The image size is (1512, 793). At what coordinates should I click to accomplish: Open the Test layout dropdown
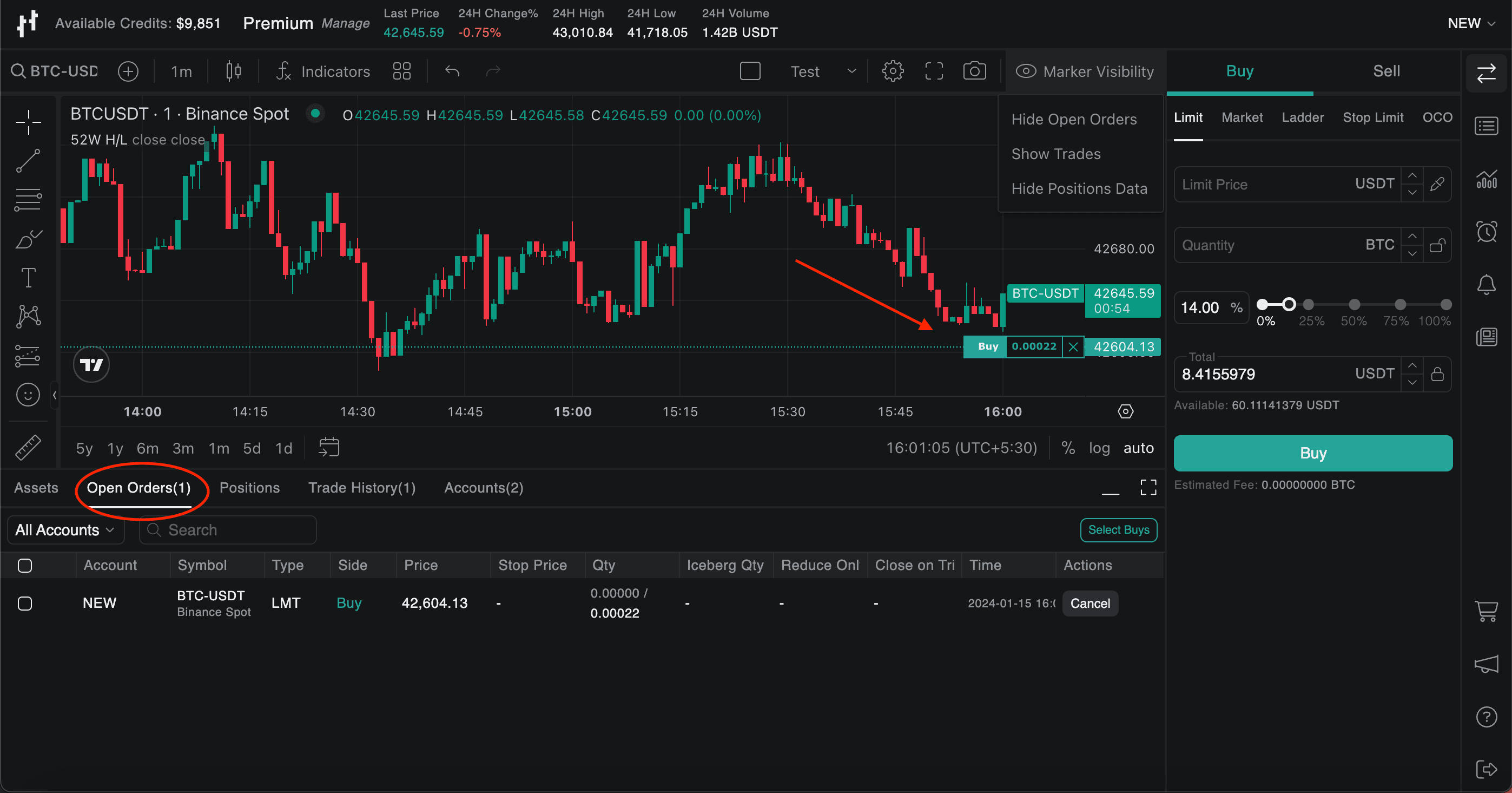tap(822, 71)
